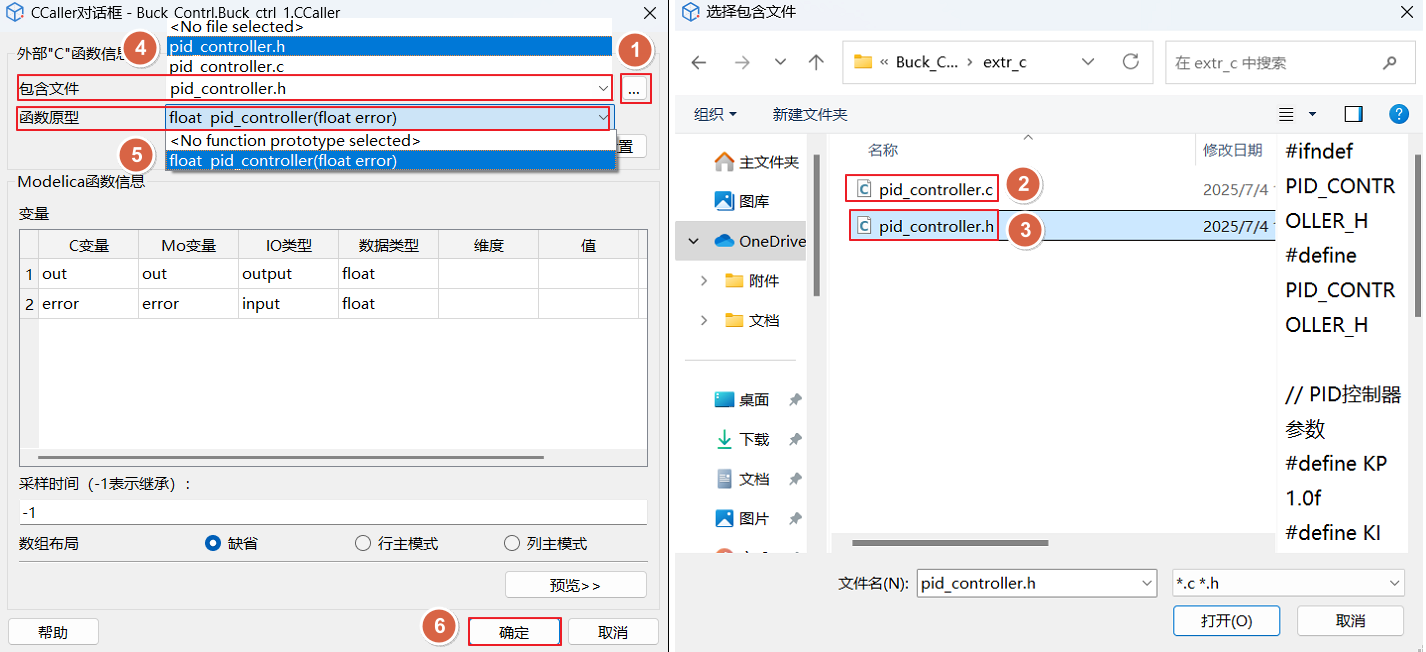Image resolution: width=1426 pixels, height=652 pixels.
Task: Expand the 附件 folder chevron
Action: tap(703, 281)
